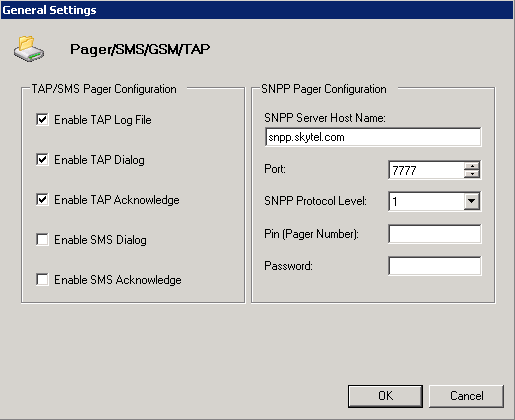This screenshot has width=515, height=420.
Task: Disable Enable TAP Acknowledge checkbox
Action: 42,199
